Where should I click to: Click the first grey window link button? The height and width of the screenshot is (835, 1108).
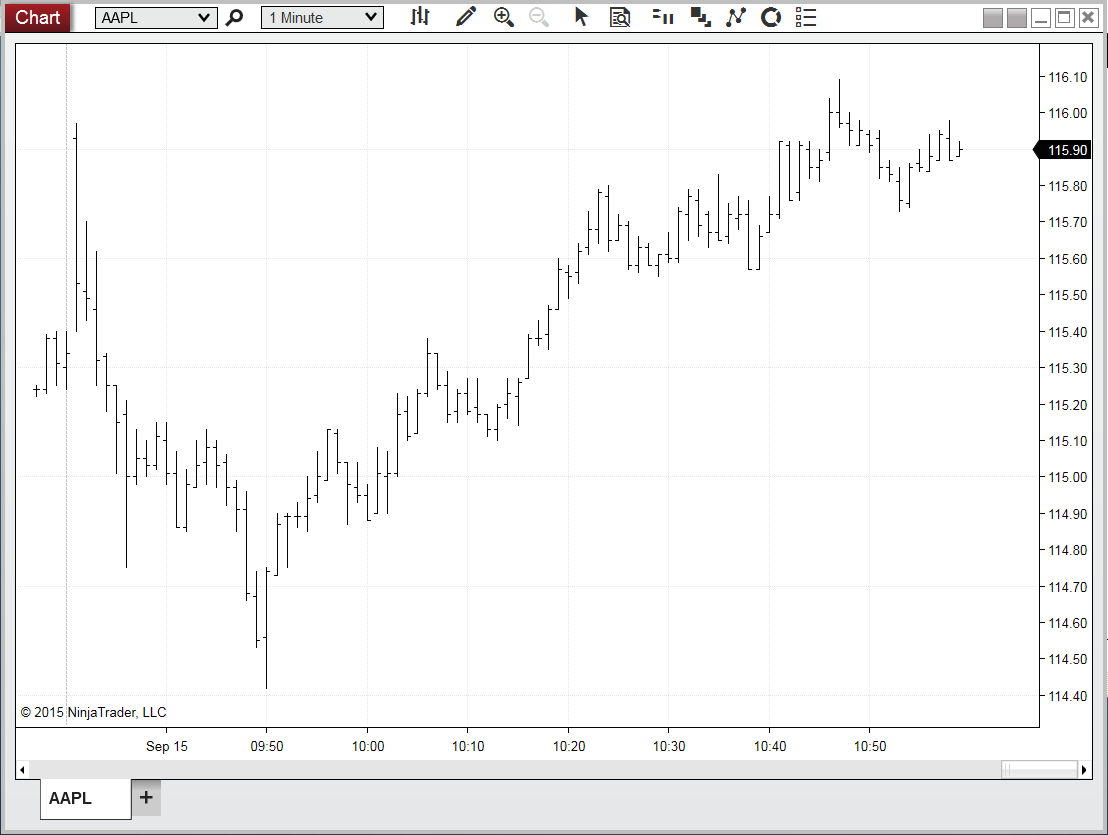coord(993,18)
